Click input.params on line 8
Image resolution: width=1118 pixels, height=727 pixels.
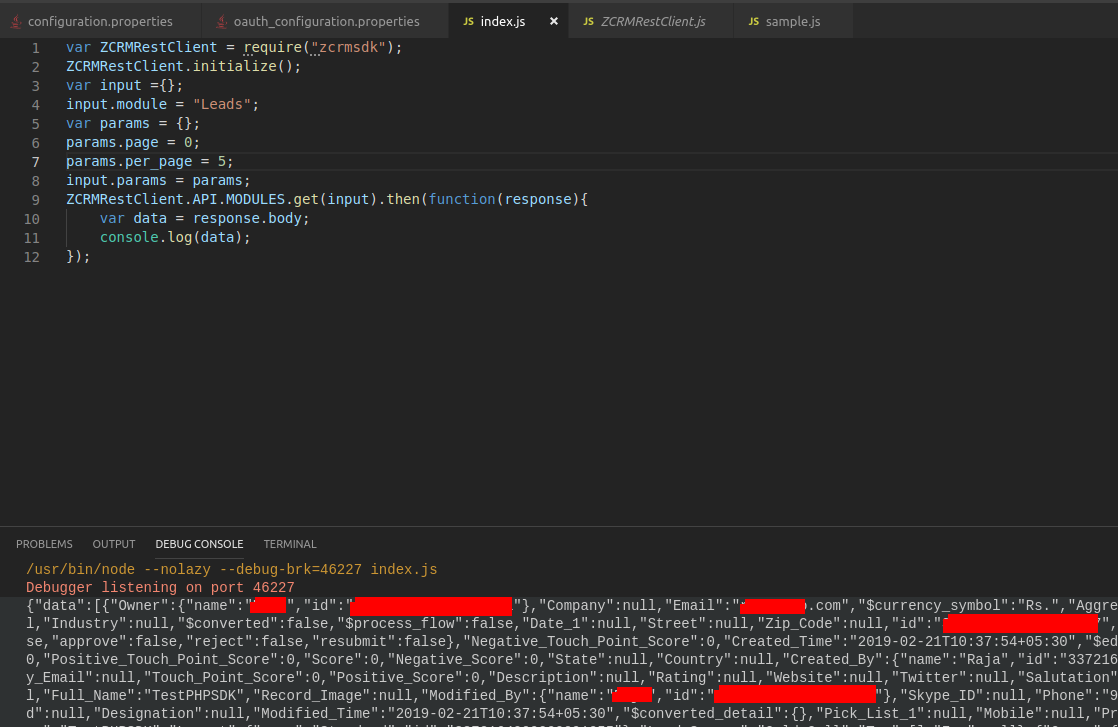coord(116,180)
